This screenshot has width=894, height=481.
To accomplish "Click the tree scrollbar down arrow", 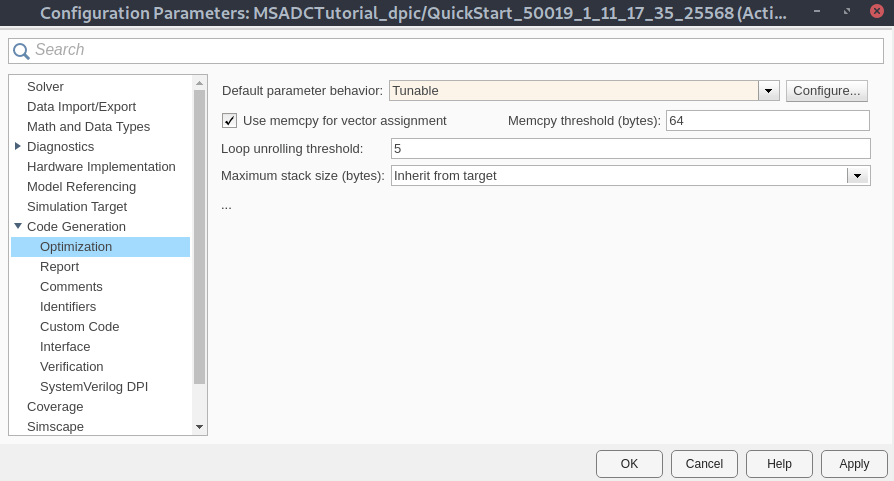I will pyautogui.click(x=199, y=427).
